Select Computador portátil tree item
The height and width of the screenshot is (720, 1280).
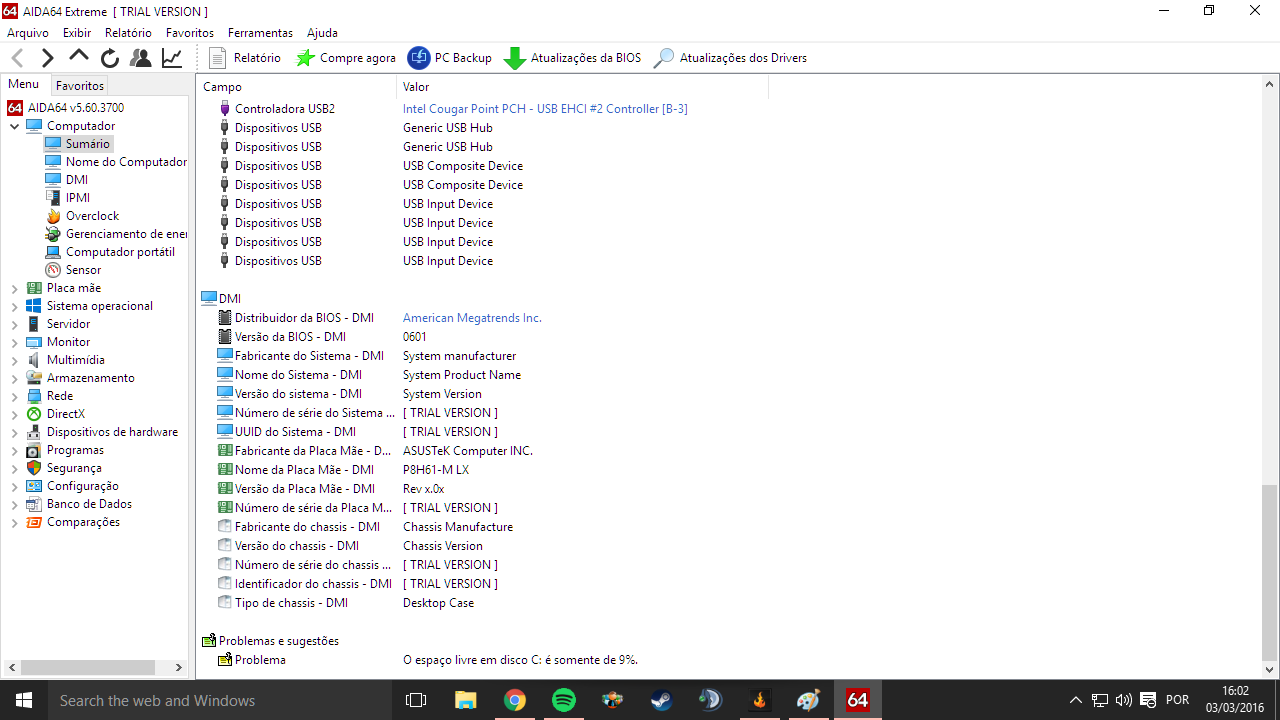pos(110,252)
